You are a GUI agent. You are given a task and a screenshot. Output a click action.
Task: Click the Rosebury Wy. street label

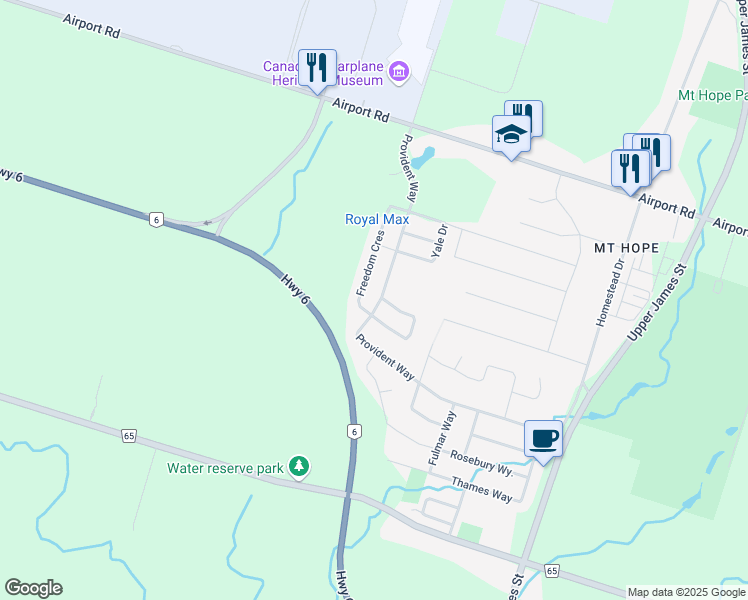(x=482, y=463)
